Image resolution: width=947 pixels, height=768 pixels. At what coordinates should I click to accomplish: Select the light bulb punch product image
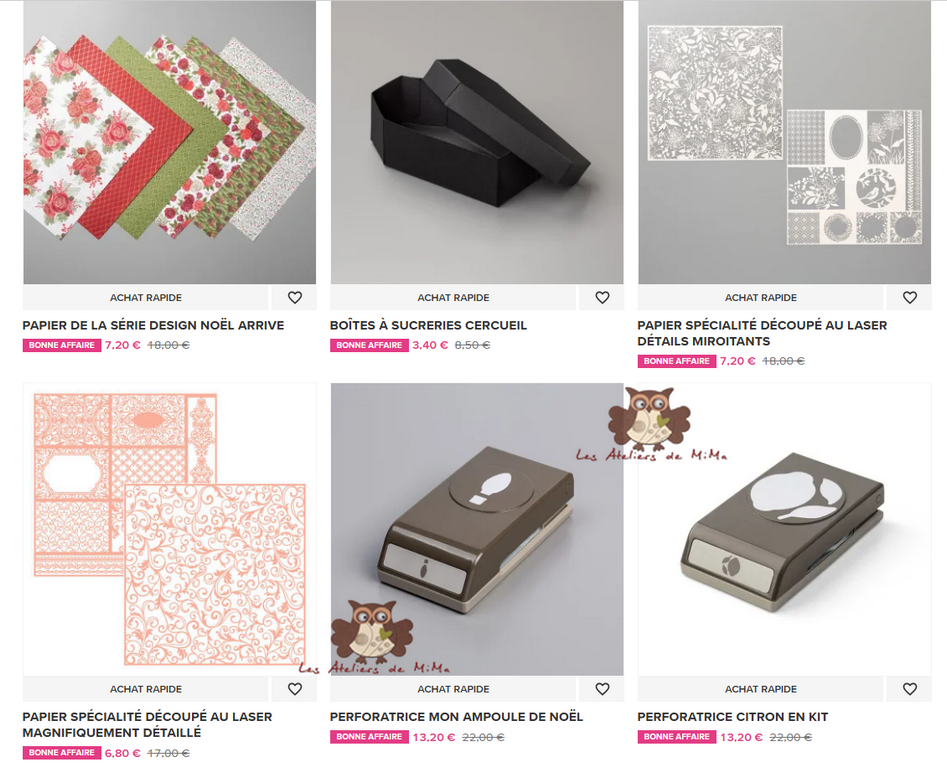tap(477, 529)
